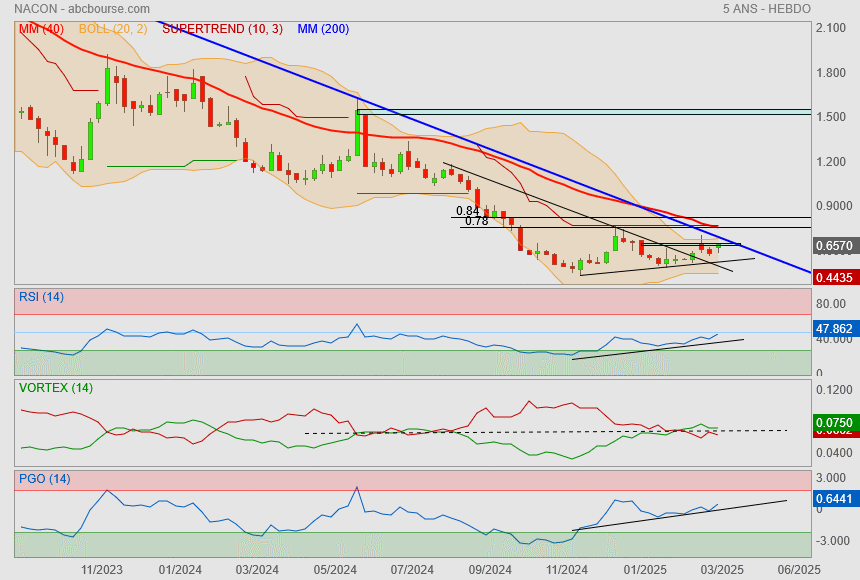Click the 03/2024 date axis label
This screenshot has width=860, height=580.
coord(257,570)
